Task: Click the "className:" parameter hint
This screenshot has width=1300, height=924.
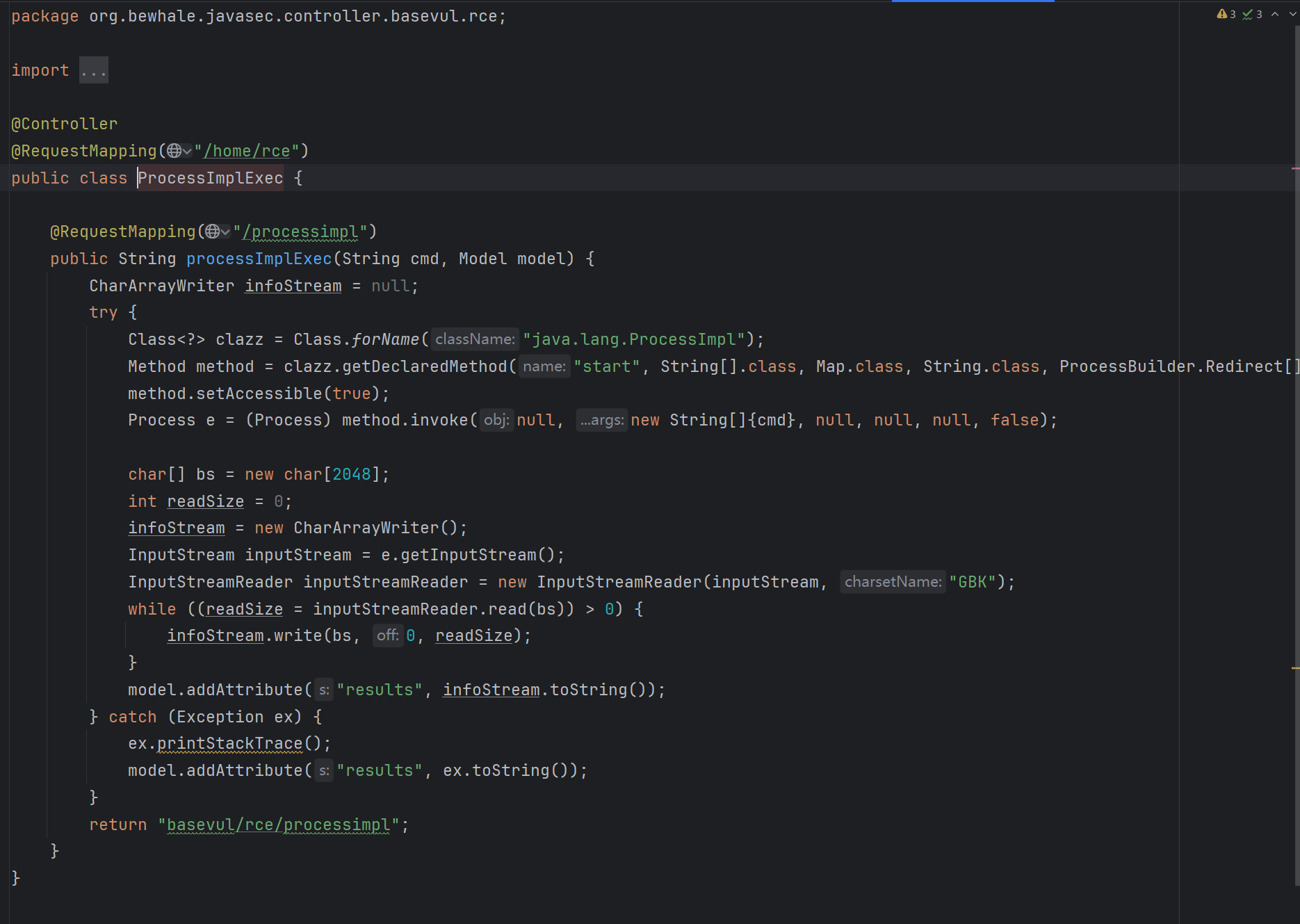Action: click(475, 339)
